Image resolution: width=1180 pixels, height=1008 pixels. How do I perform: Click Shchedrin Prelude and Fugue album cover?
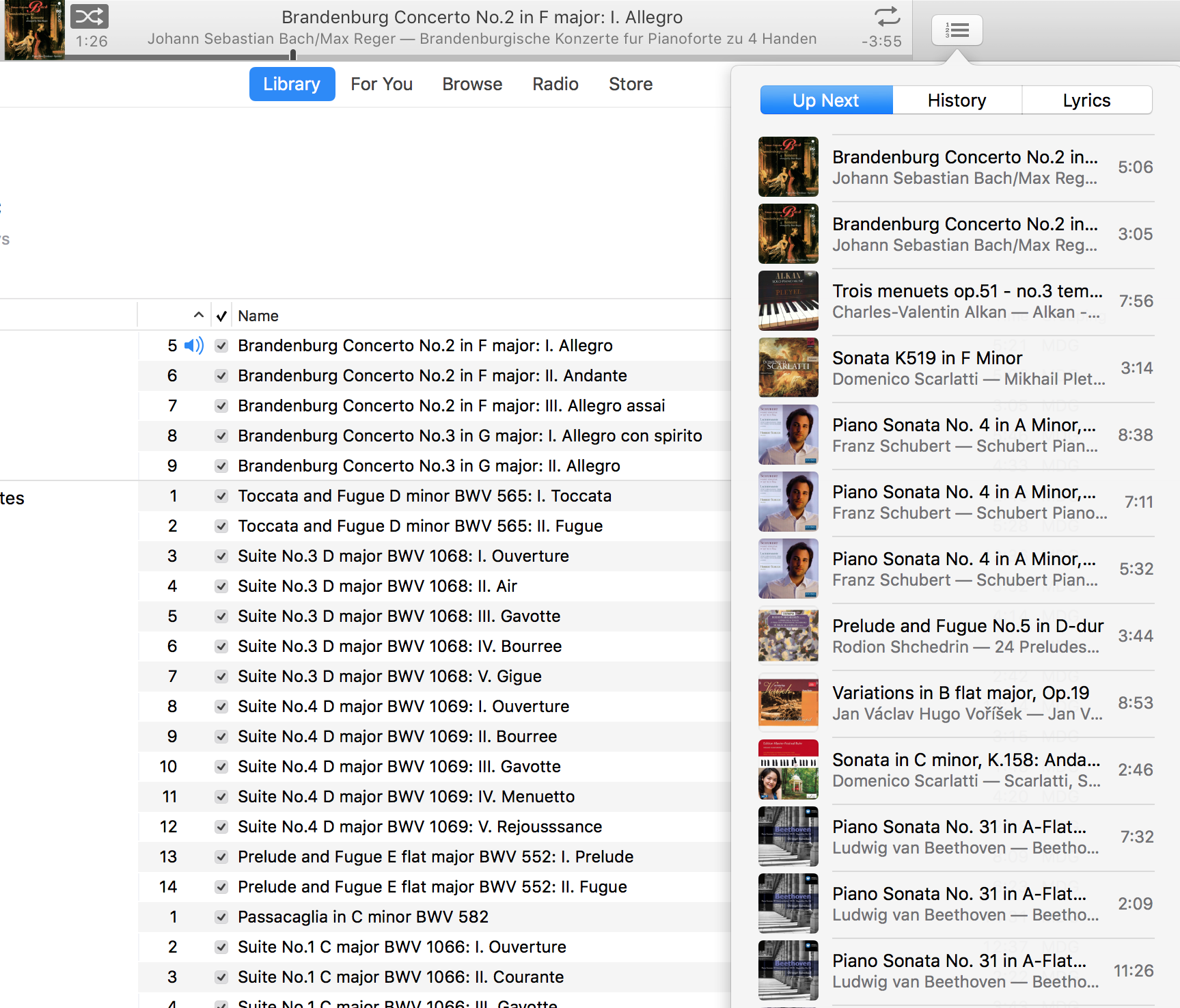pos(788,636)
